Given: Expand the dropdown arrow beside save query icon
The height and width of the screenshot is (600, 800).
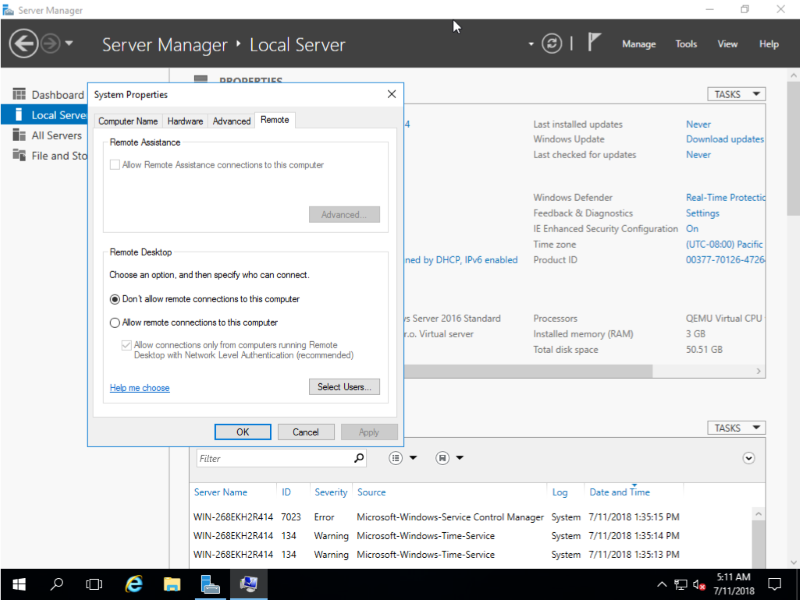Looking at the screenshot, I should click(460, 458).
